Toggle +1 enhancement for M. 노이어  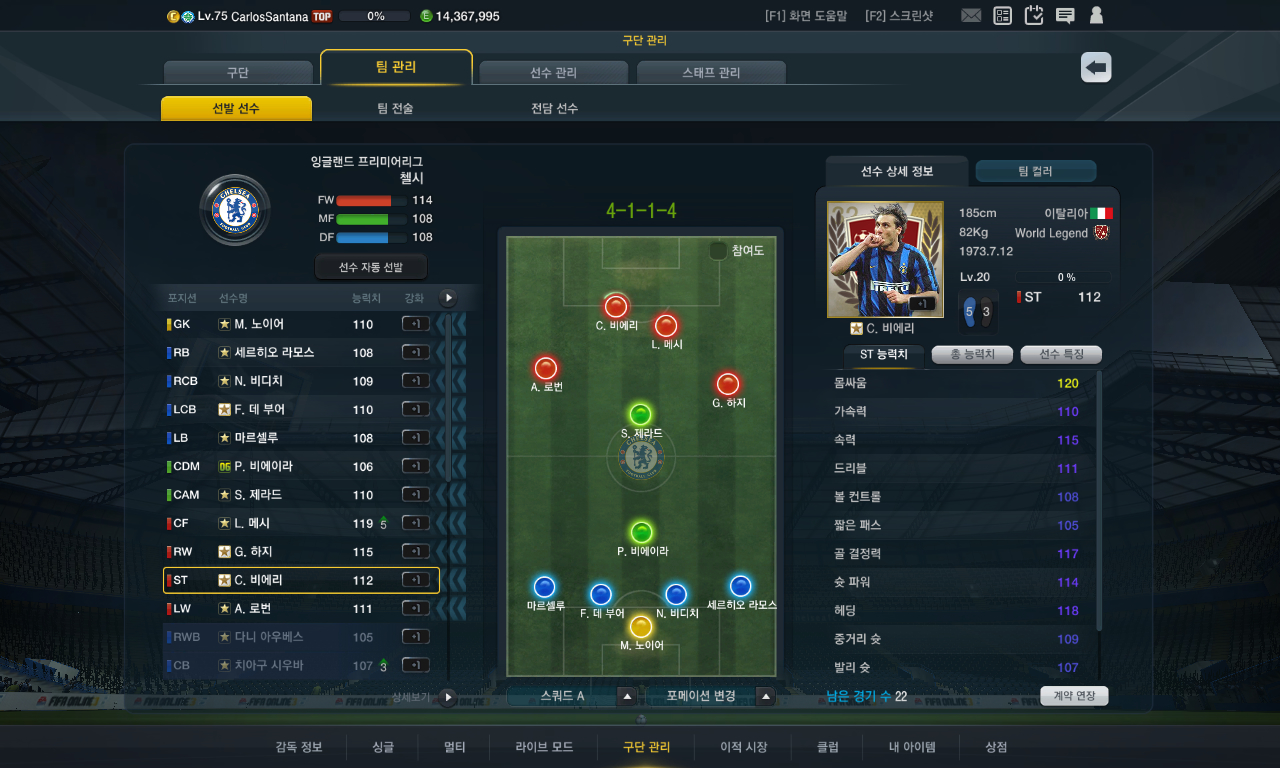point(415,324)
